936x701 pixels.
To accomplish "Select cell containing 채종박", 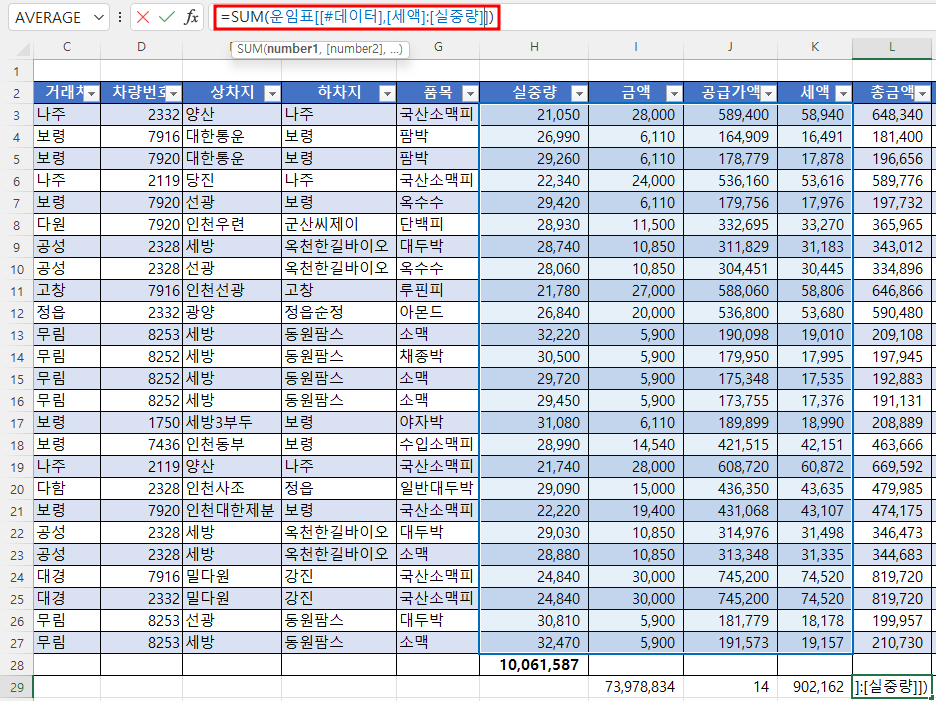I will tap(438, 357).
